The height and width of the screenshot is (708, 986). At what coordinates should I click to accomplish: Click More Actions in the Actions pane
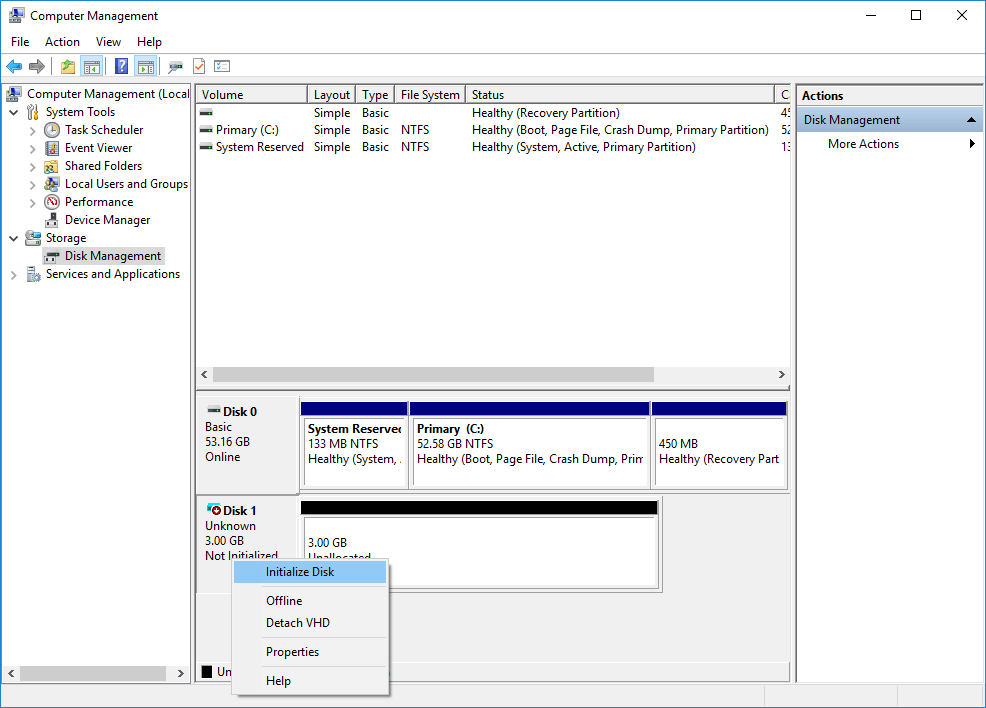pos(862,143)
